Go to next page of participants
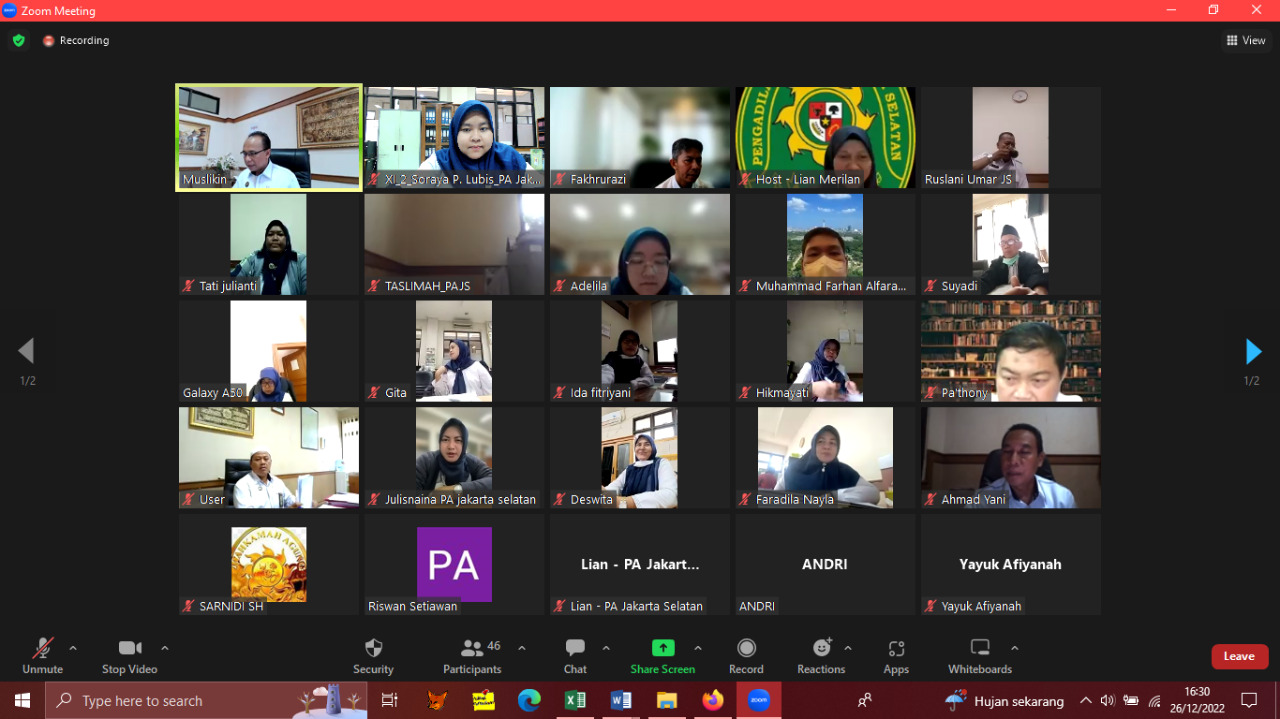Viewport: 1280px width, 719px height. tap(1253, 351)
